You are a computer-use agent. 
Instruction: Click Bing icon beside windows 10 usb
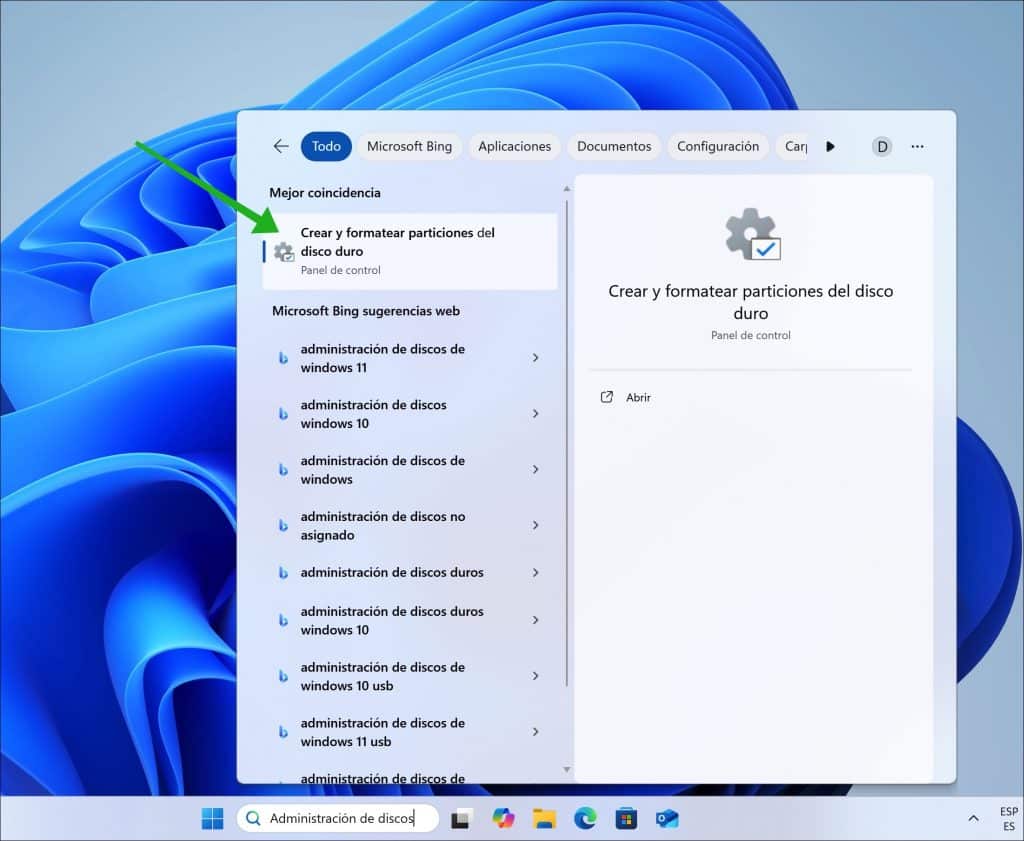point(283,676)
